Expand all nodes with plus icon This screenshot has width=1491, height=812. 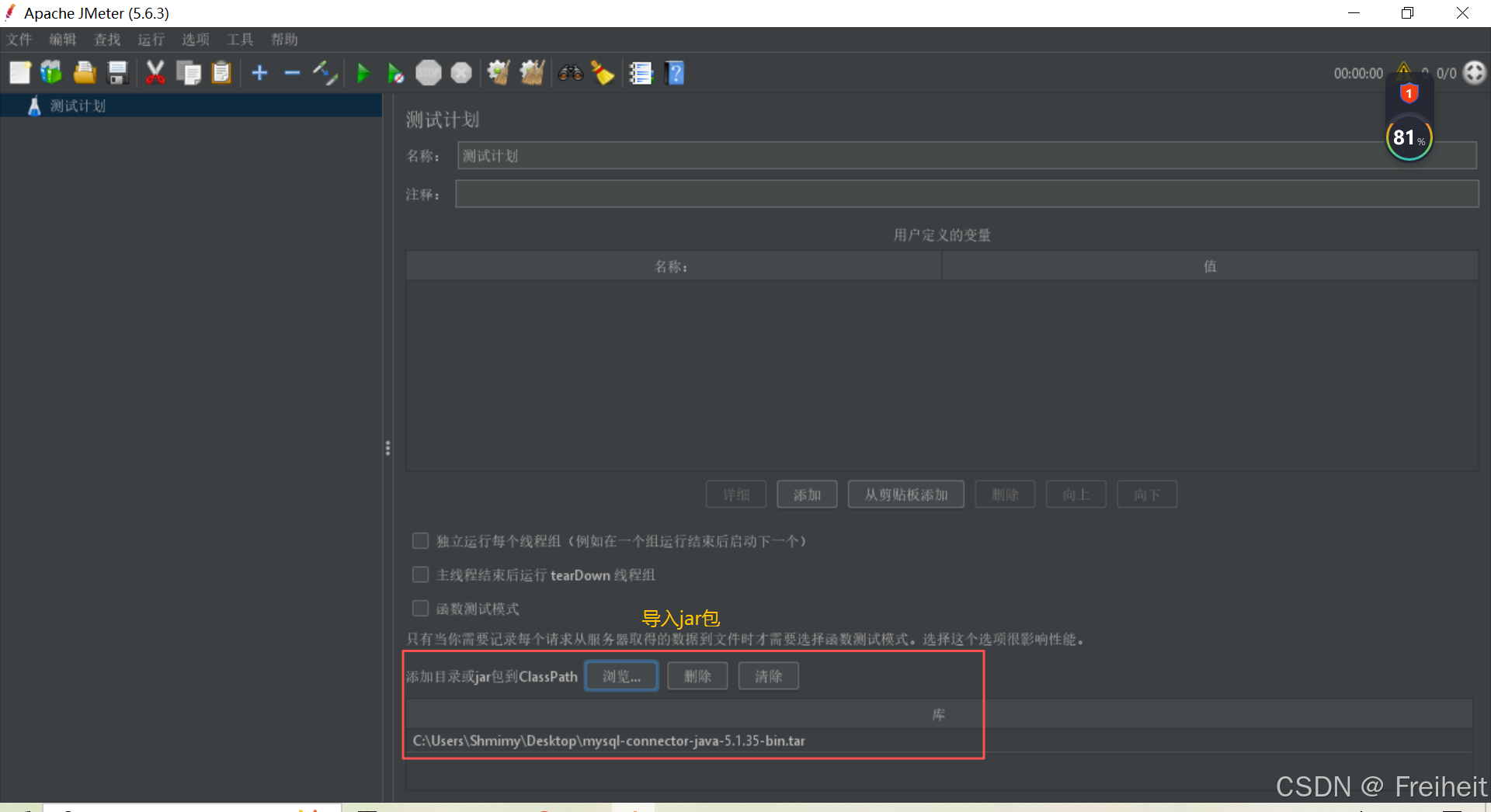[259, 73]
